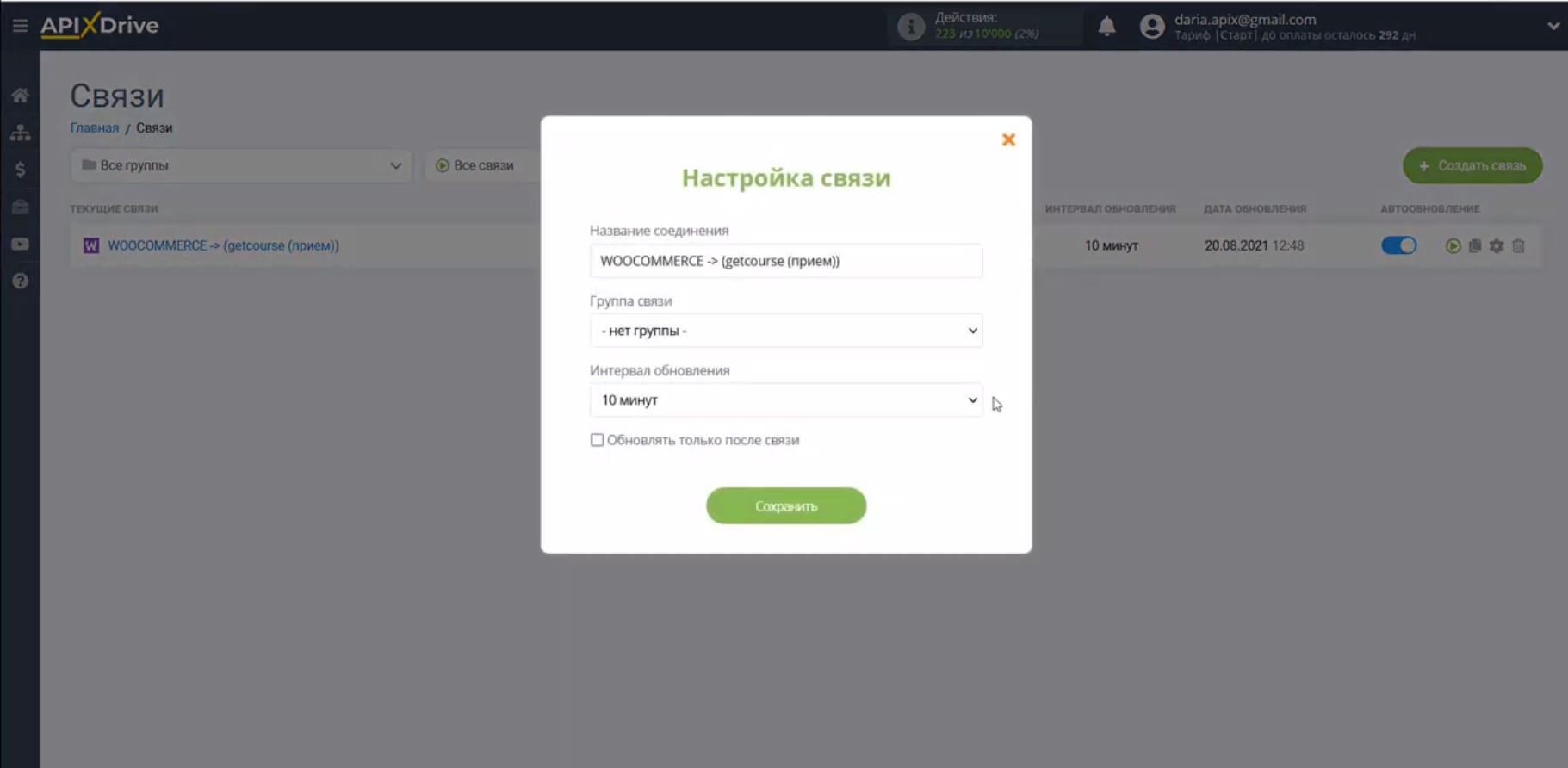
Task: Run the connection with the play icon
Action: click(x=1453, y=246)
